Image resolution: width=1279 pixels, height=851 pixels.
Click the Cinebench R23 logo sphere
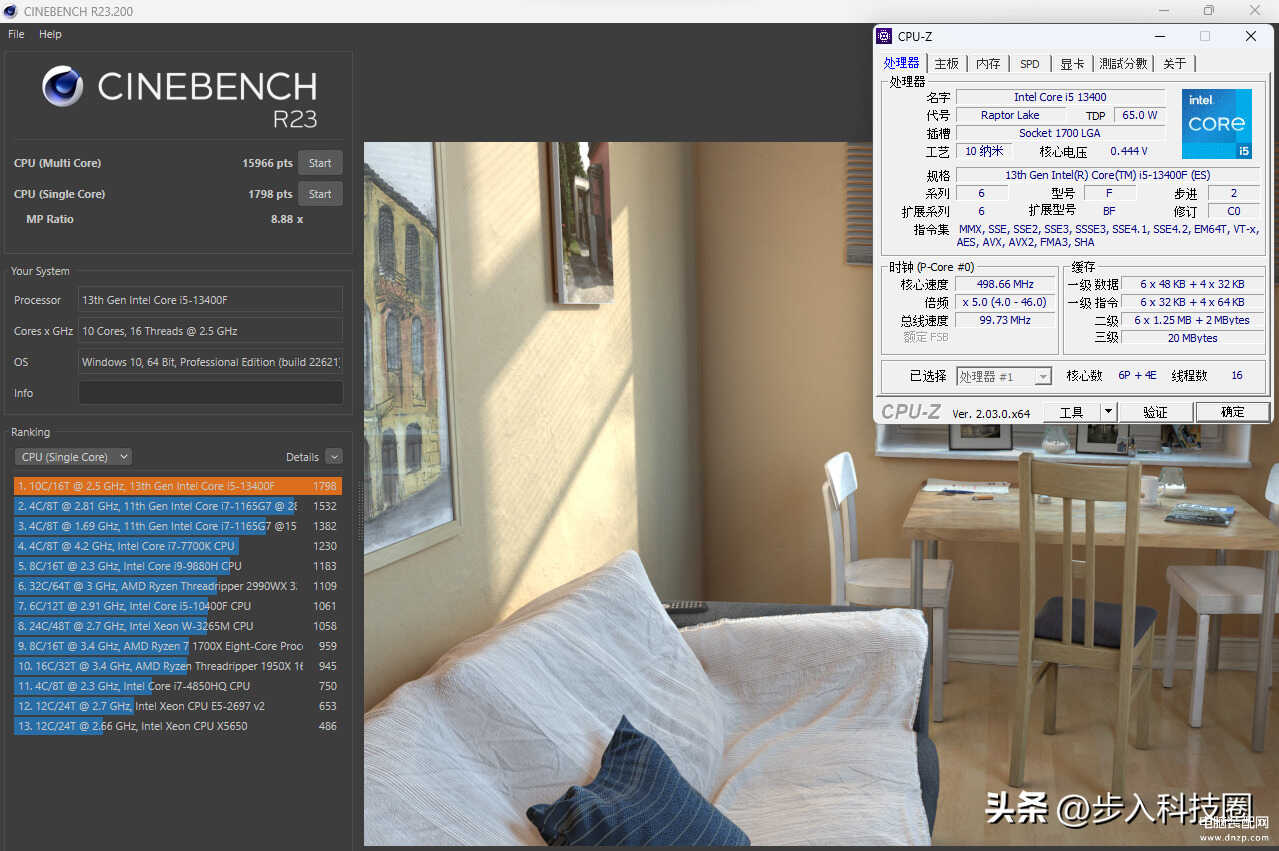(x=63, y=86)
